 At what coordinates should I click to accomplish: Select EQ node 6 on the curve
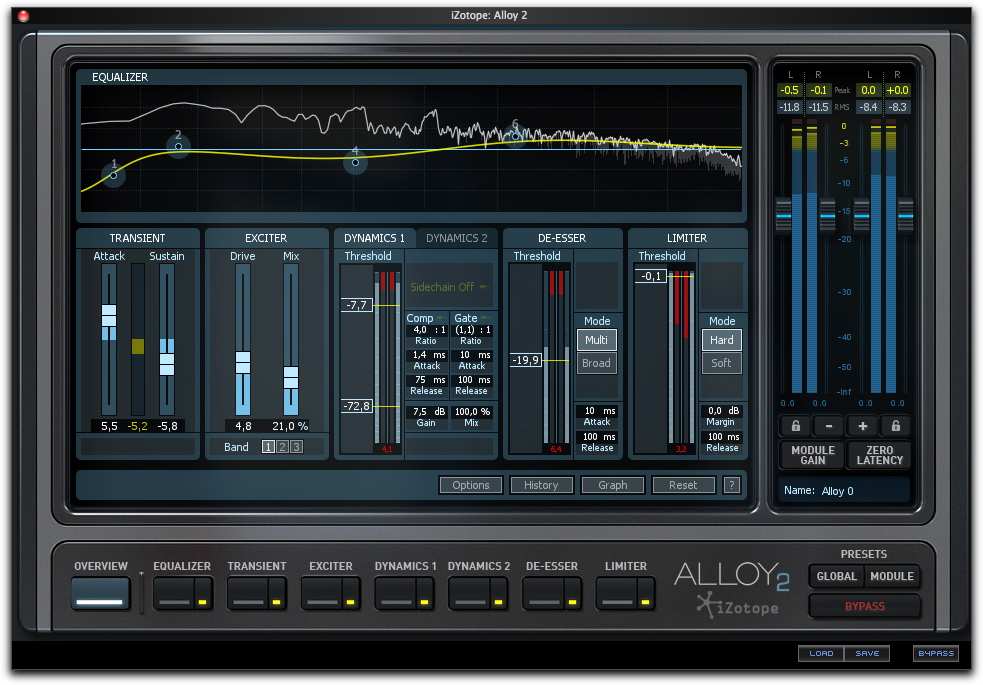coord(515,136)
